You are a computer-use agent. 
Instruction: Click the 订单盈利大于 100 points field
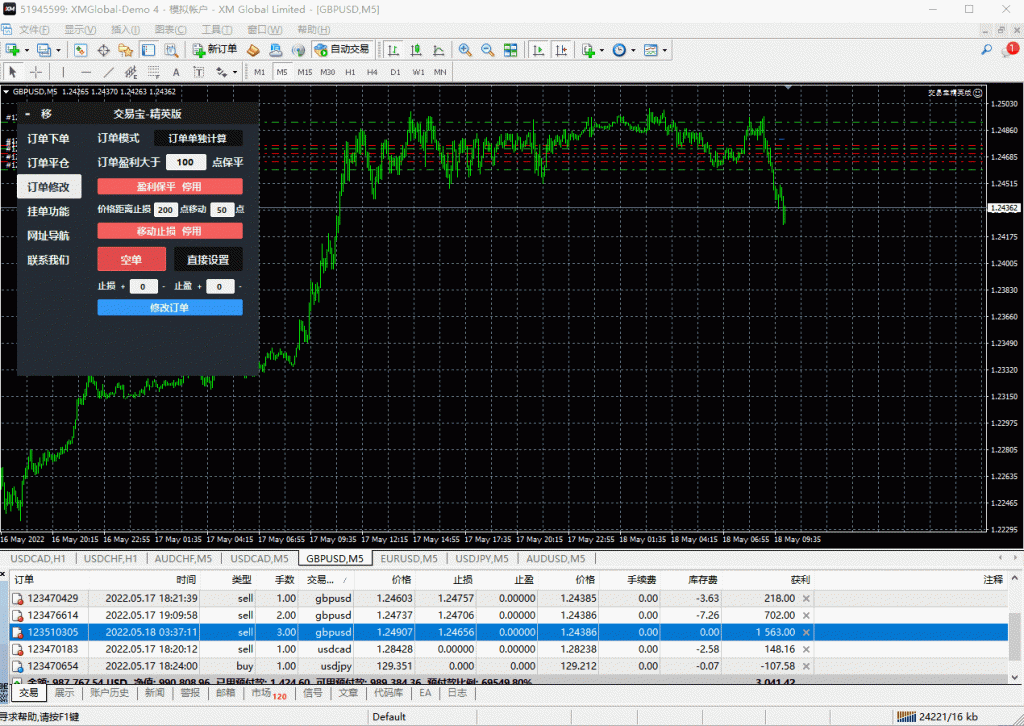tap(186, 162)
